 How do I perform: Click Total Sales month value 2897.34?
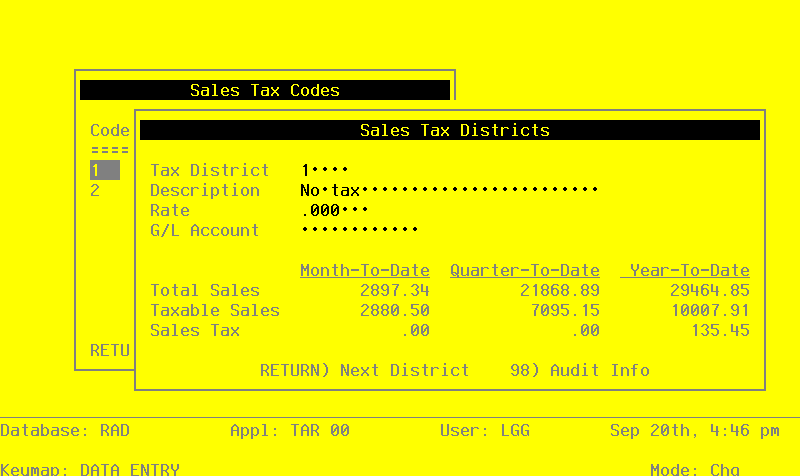click(x=395, y=290)
